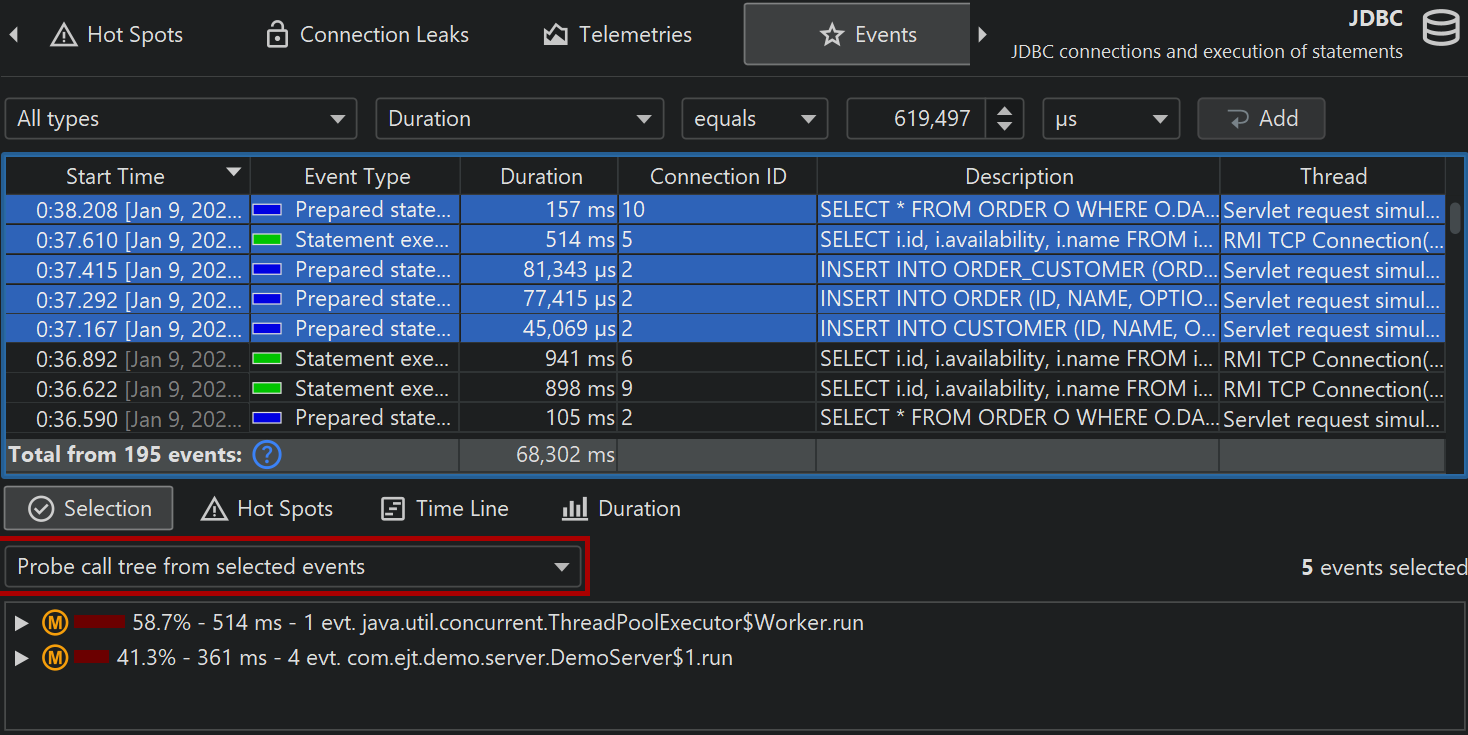1468x735 pixels.
Task: Click the JDBC database icon
Action: pos(1440,29)
